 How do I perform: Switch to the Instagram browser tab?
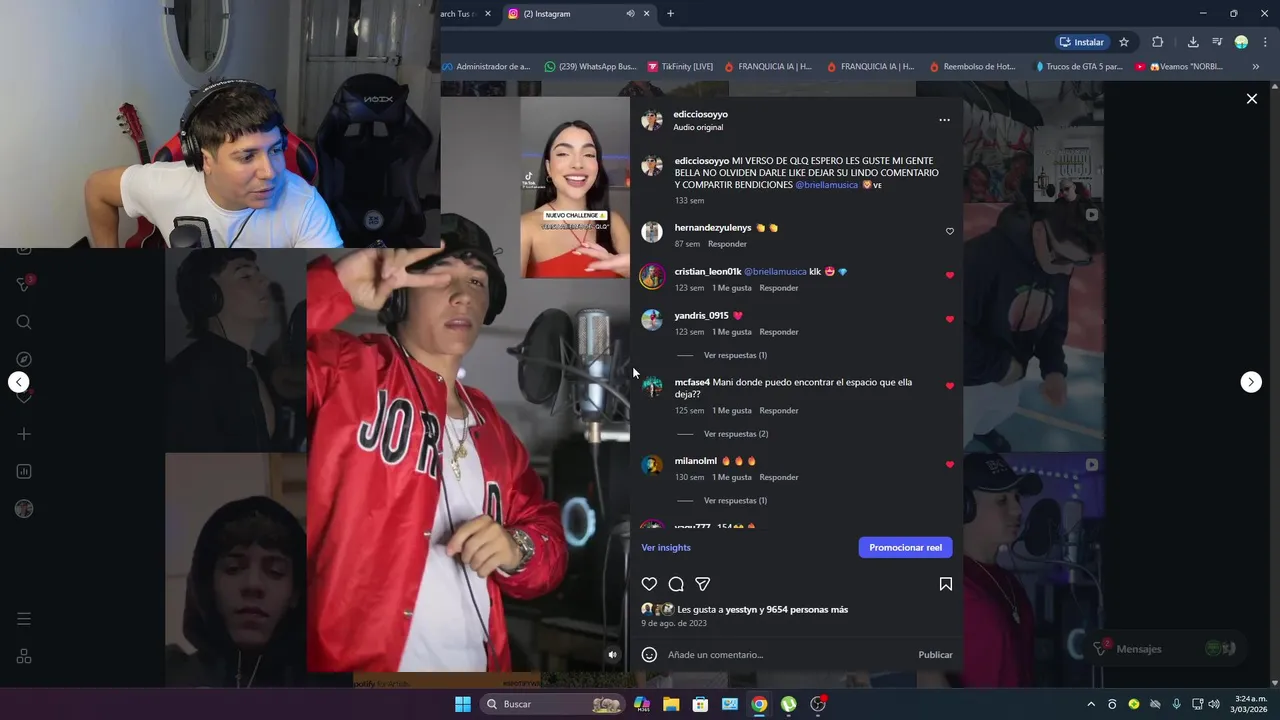click(565, 14)
